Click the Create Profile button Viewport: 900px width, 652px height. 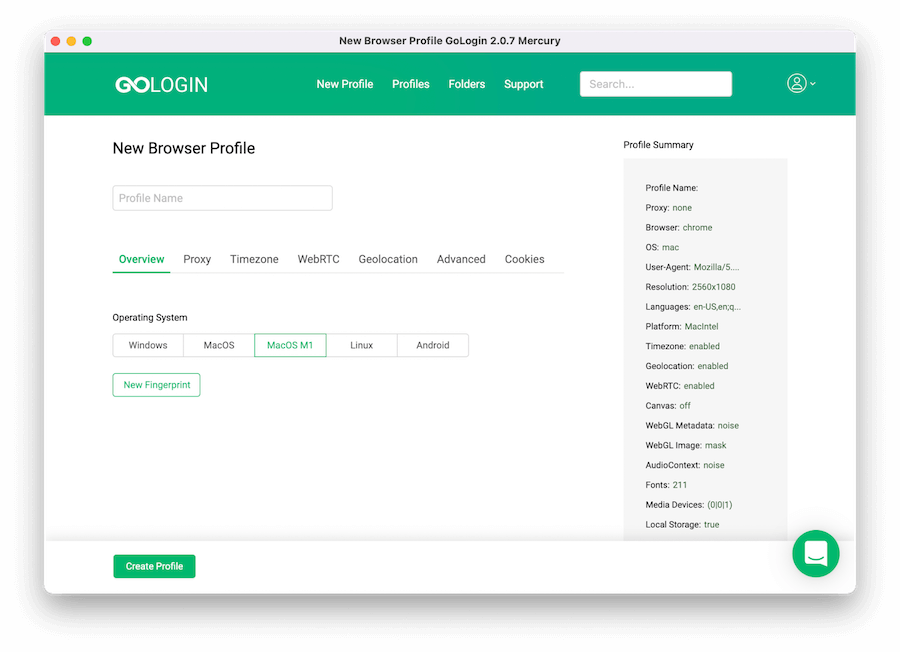click(x=154, y=566)
